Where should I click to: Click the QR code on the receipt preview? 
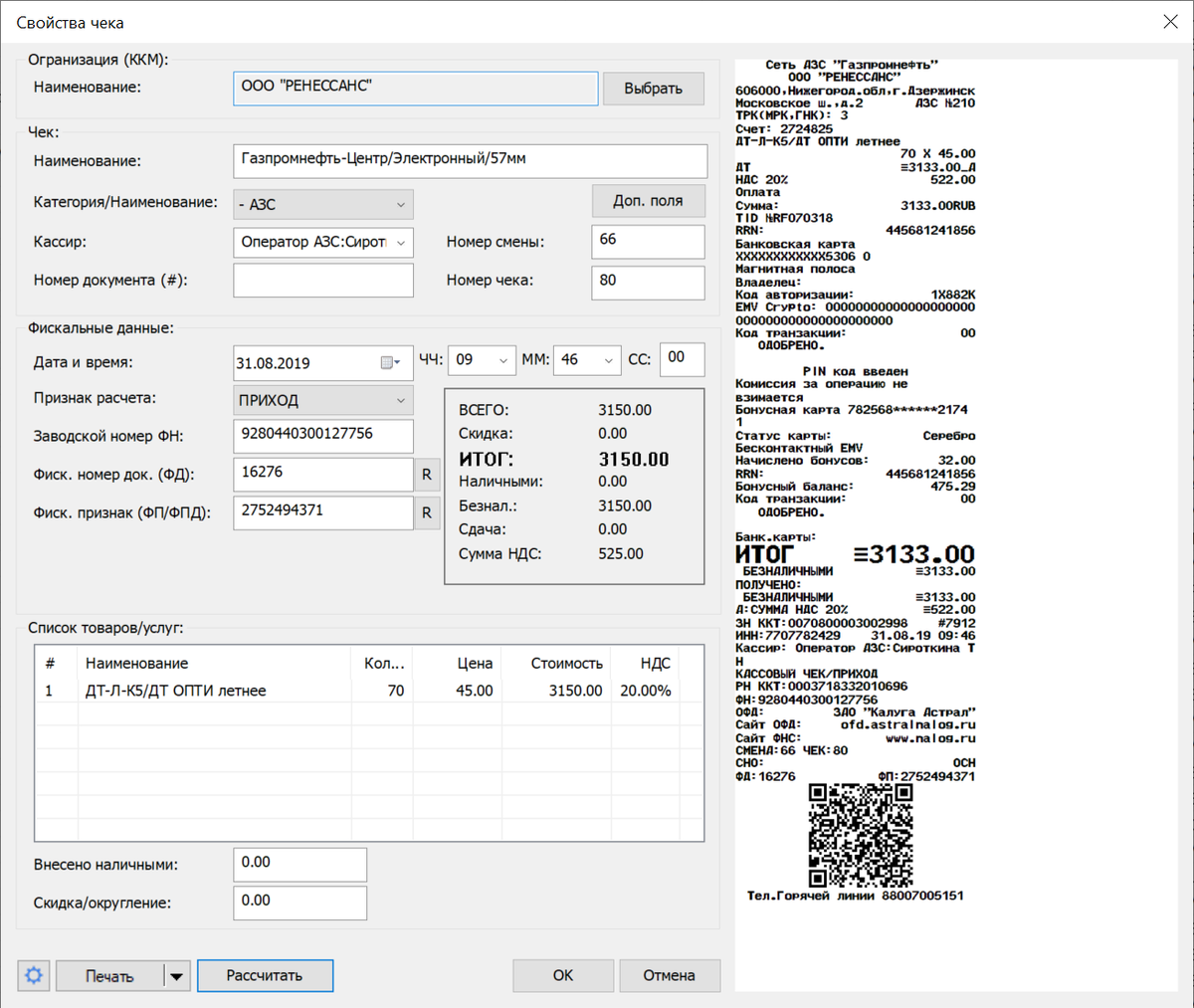[860, 835]
